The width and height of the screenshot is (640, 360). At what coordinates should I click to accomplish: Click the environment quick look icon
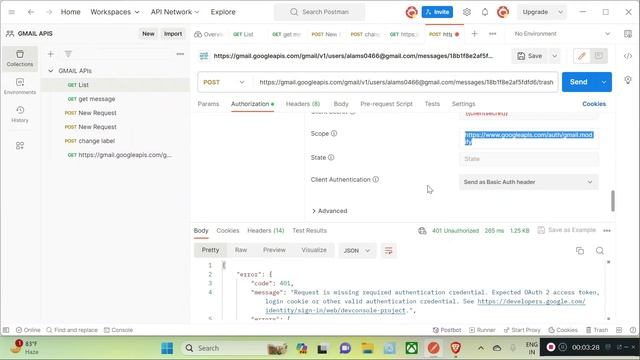click(628, 34)
